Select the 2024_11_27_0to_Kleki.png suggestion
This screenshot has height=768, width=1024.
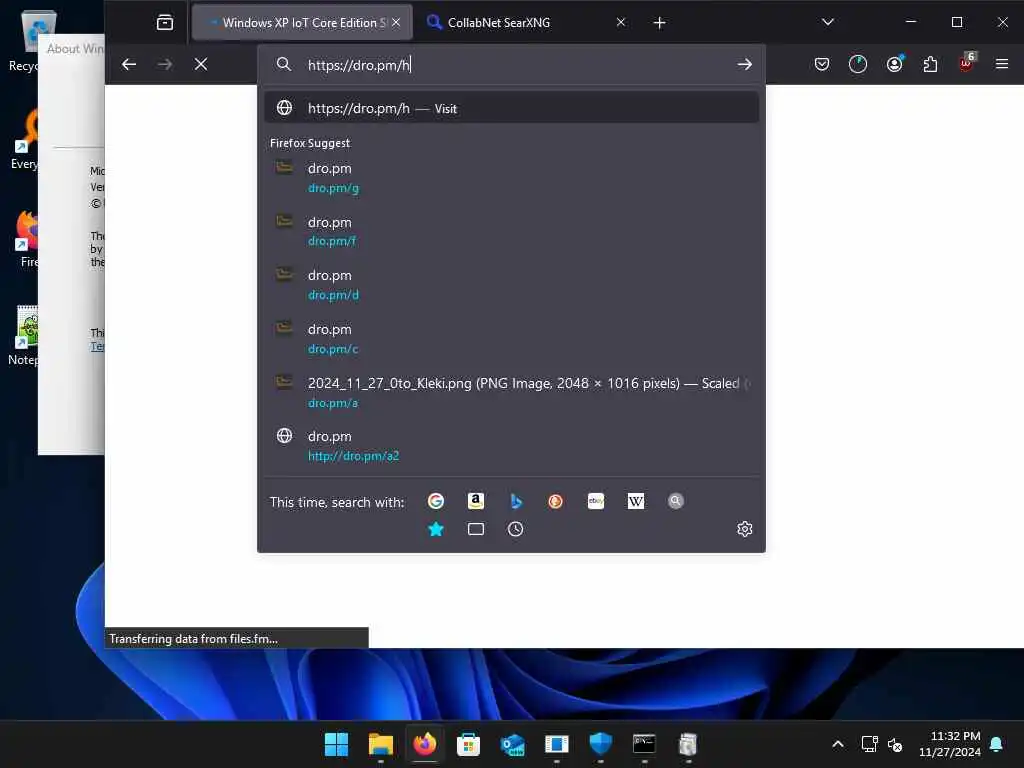point(511,392)
